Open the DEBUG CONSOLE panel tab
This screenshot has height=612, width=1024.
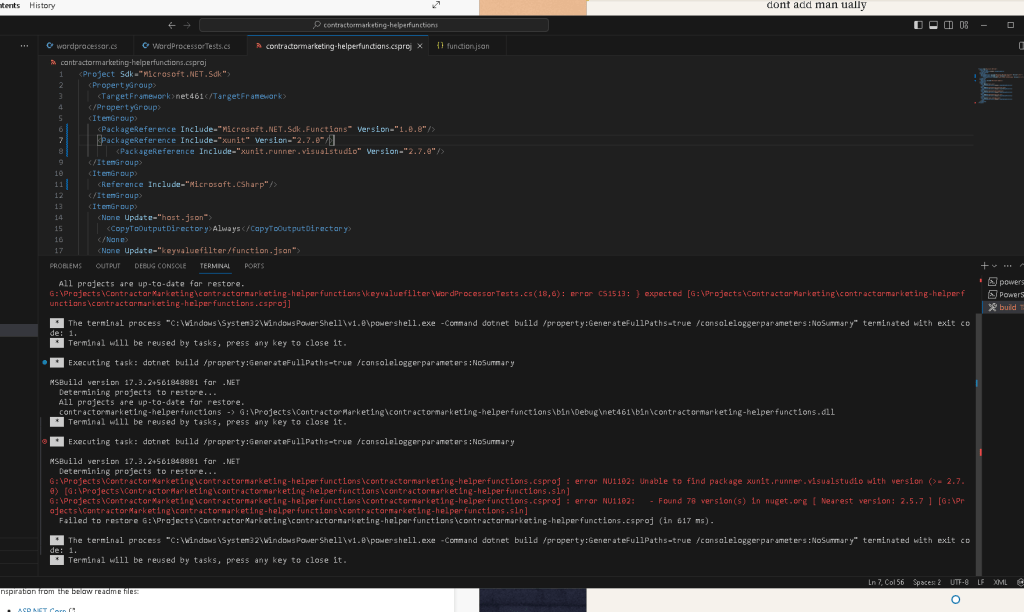160,266
